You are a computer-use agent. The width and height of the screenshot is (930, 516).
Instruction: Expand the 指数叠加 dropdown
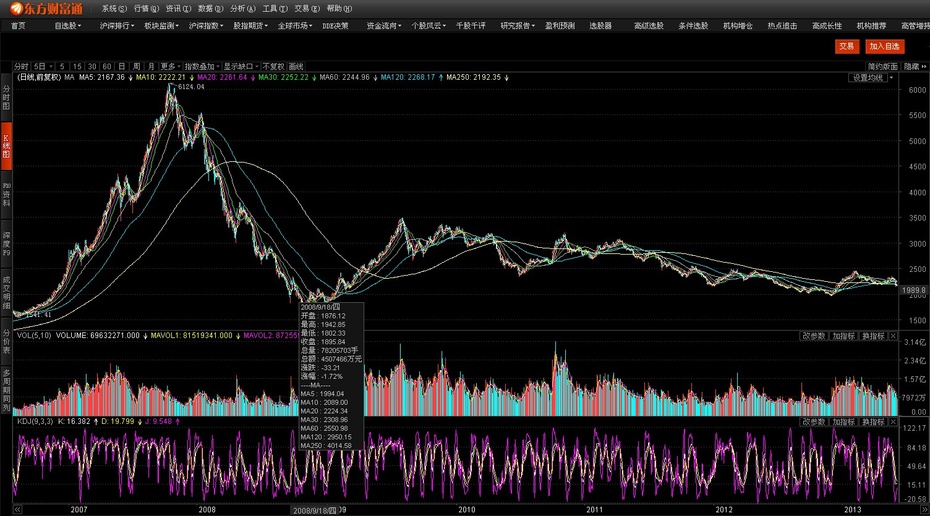(x=200, y=65)
